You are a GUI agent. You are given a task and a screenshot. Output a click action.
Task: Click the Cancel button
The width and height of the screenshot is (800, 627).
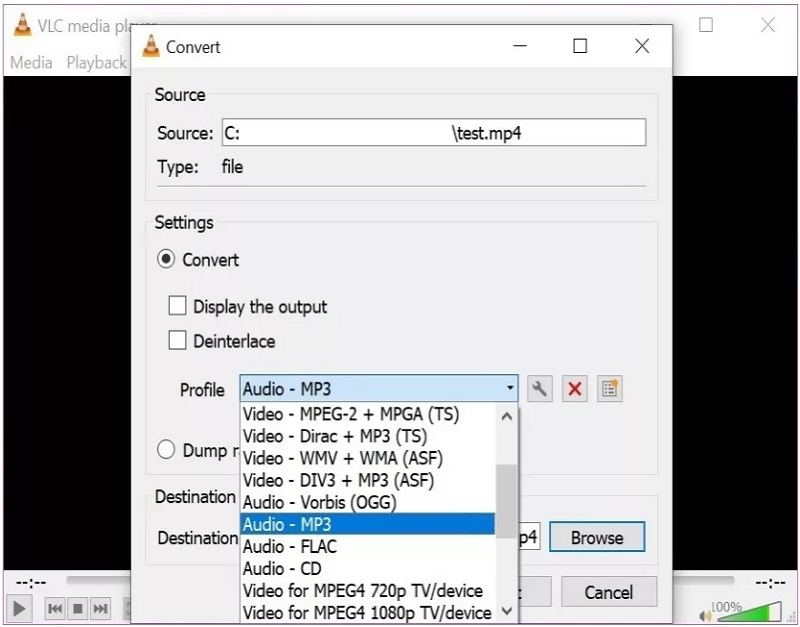tap(609, 592)
